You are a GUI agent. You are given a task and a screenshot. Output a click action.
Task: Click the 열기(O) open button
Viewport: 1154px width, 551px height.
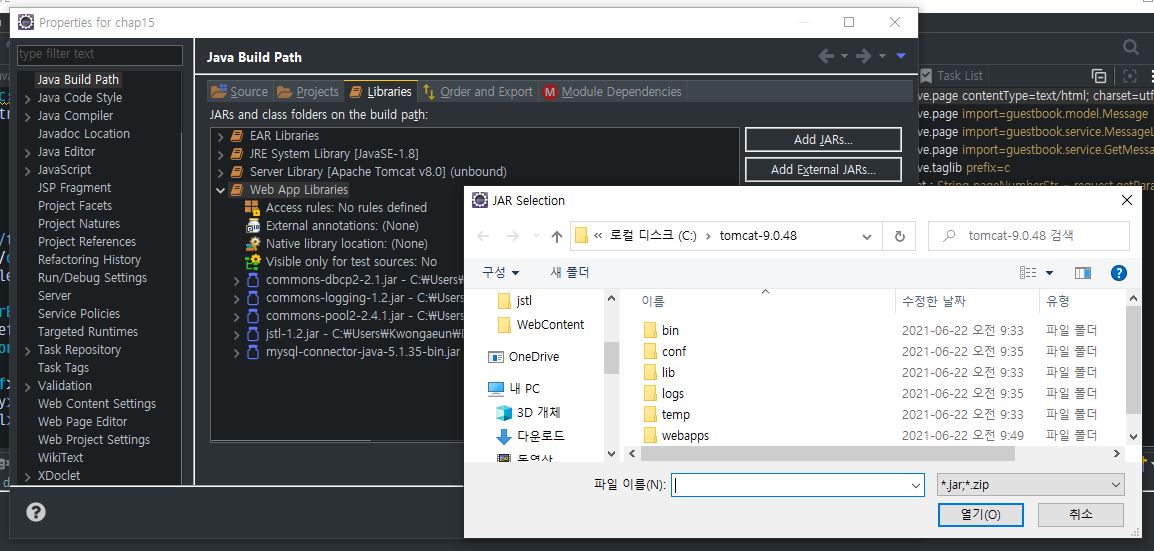point(980,515)
